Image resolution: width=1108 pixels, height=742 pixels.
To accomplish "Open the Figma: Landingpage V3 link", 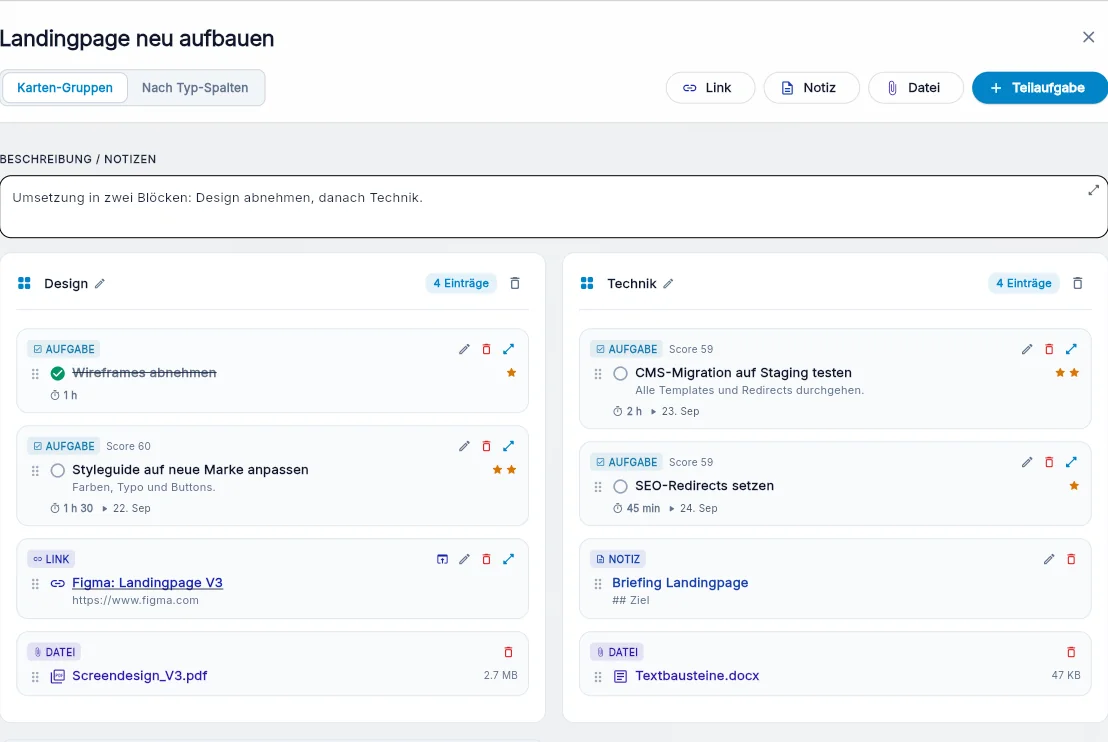I will pos(147,583).
